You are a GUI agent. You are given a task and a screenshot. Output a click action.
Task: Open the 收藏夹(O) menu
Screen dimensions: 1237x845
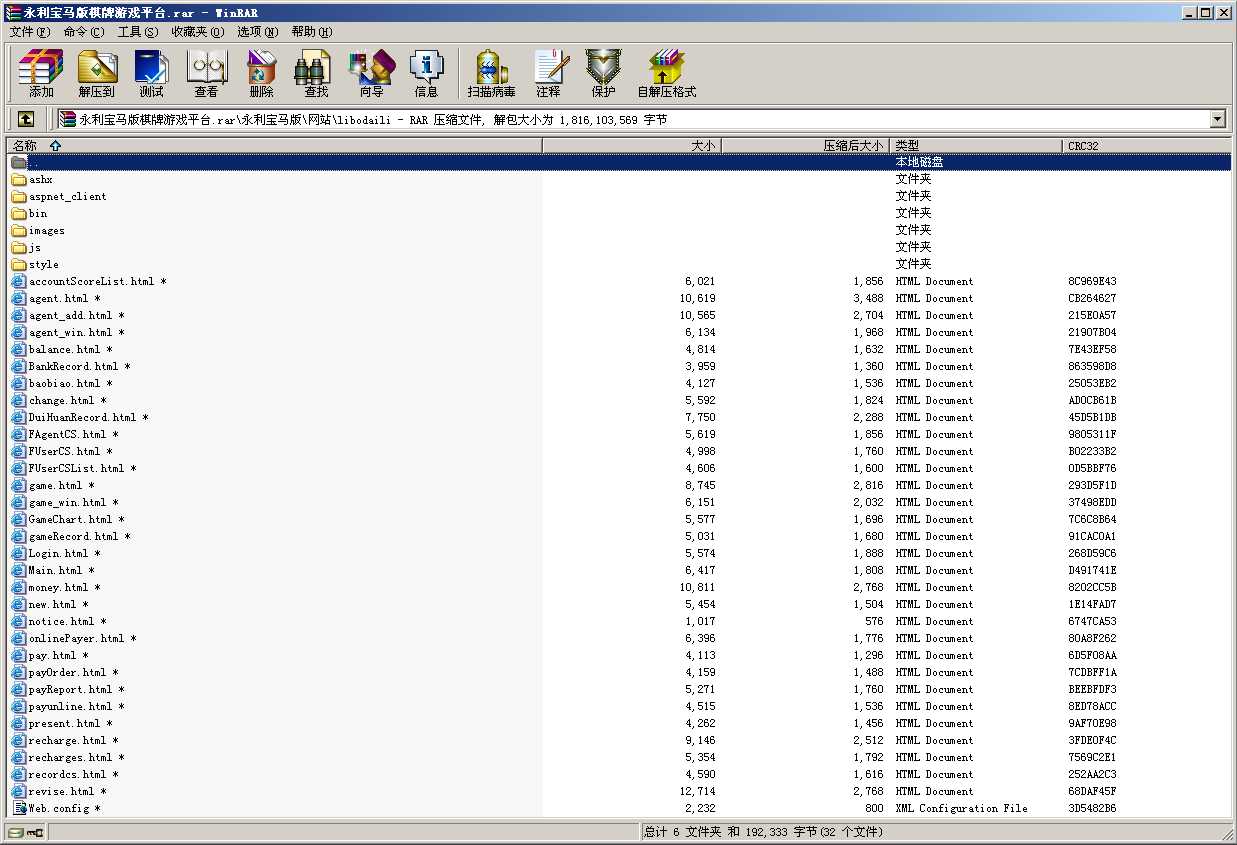[198, 31]
